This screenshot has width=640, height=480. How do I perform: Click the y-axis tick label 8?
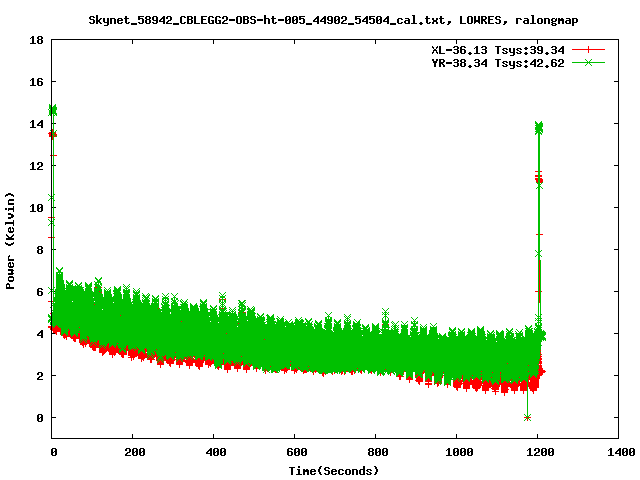coord(40,250)
